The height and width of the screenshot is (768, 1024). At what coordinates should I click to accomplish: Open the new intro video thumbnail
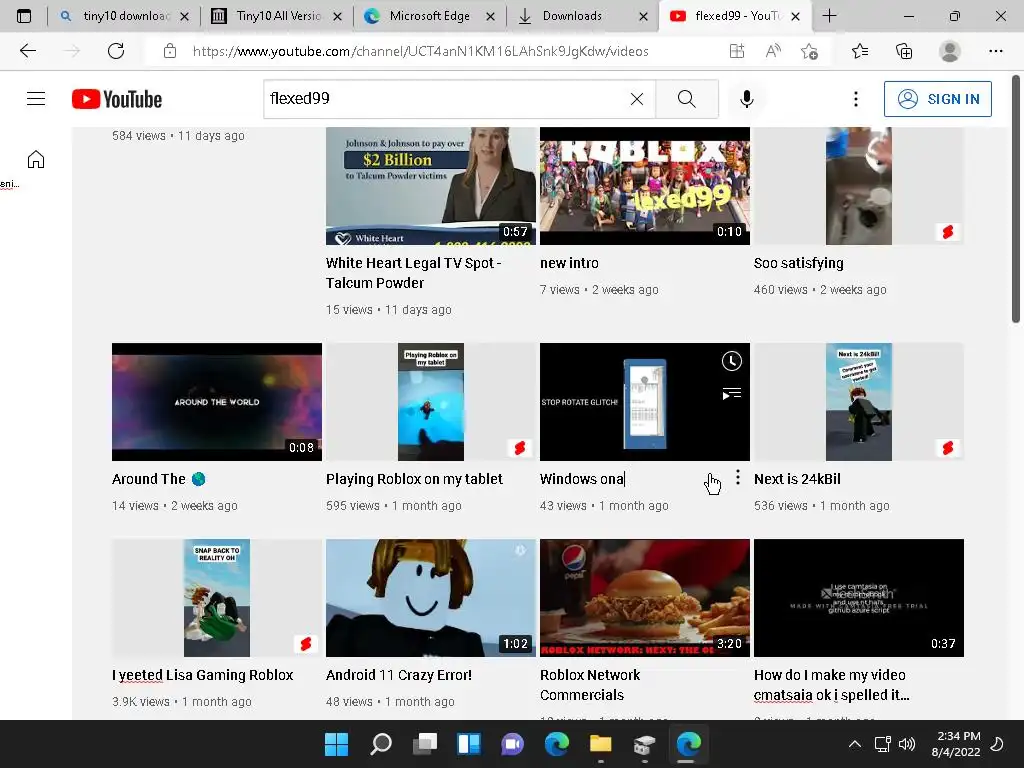(645, 185)
